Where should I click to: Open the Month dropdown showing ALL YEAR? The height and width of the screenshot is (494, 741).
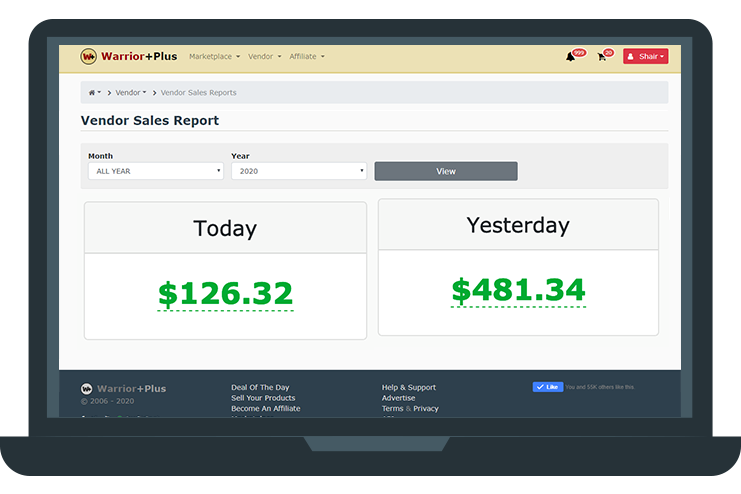155,171
